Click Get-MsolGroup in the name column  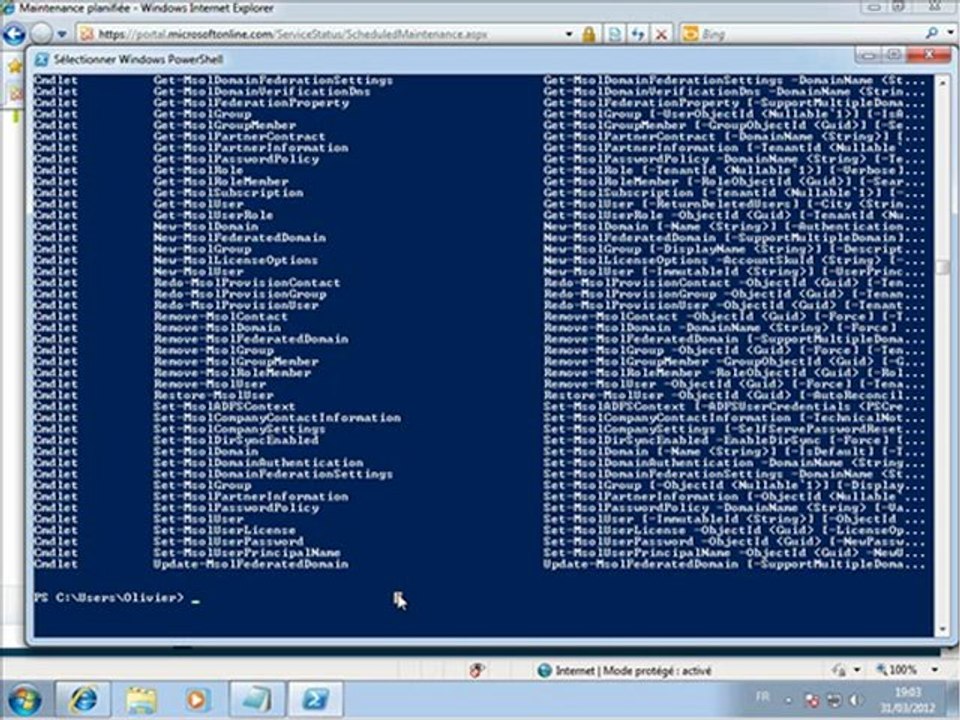(x=202, y=114)
